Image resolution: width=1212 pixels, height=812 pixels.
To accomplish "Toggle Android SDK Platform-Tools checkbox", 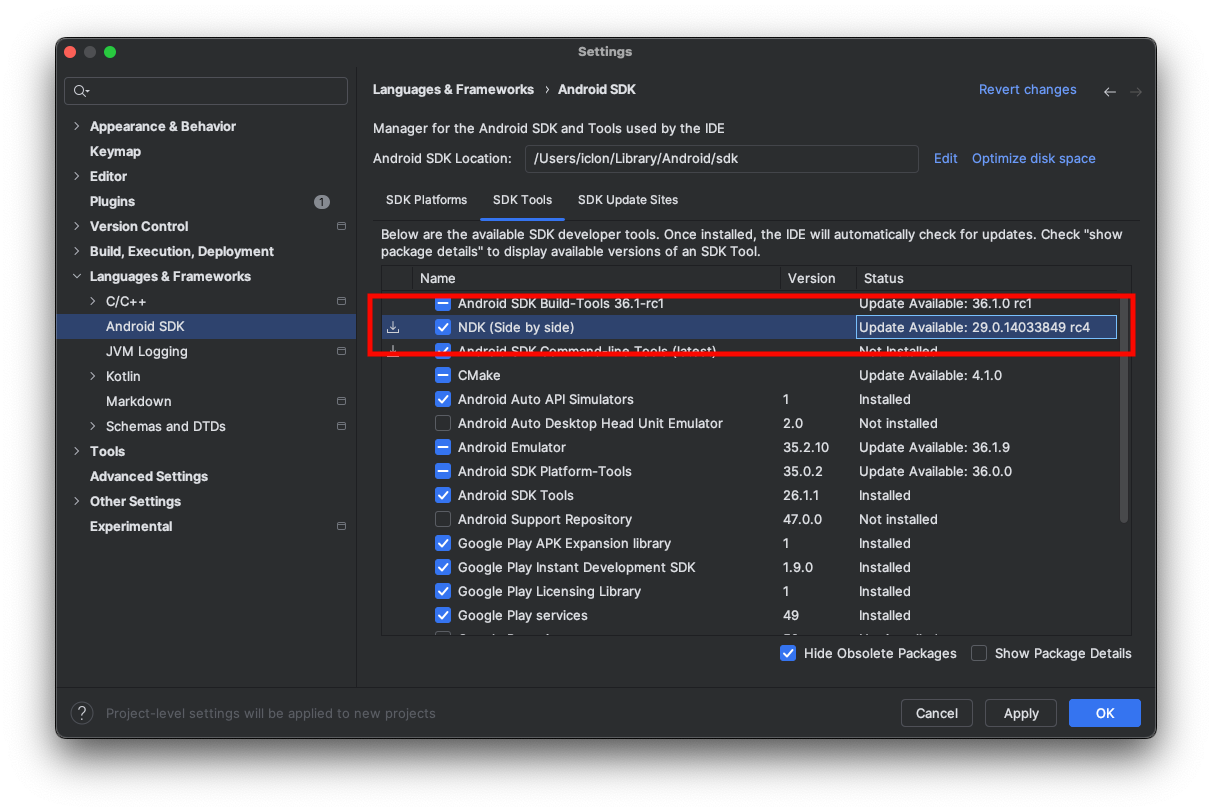I will pyautogui.click(x=443, y=471).
